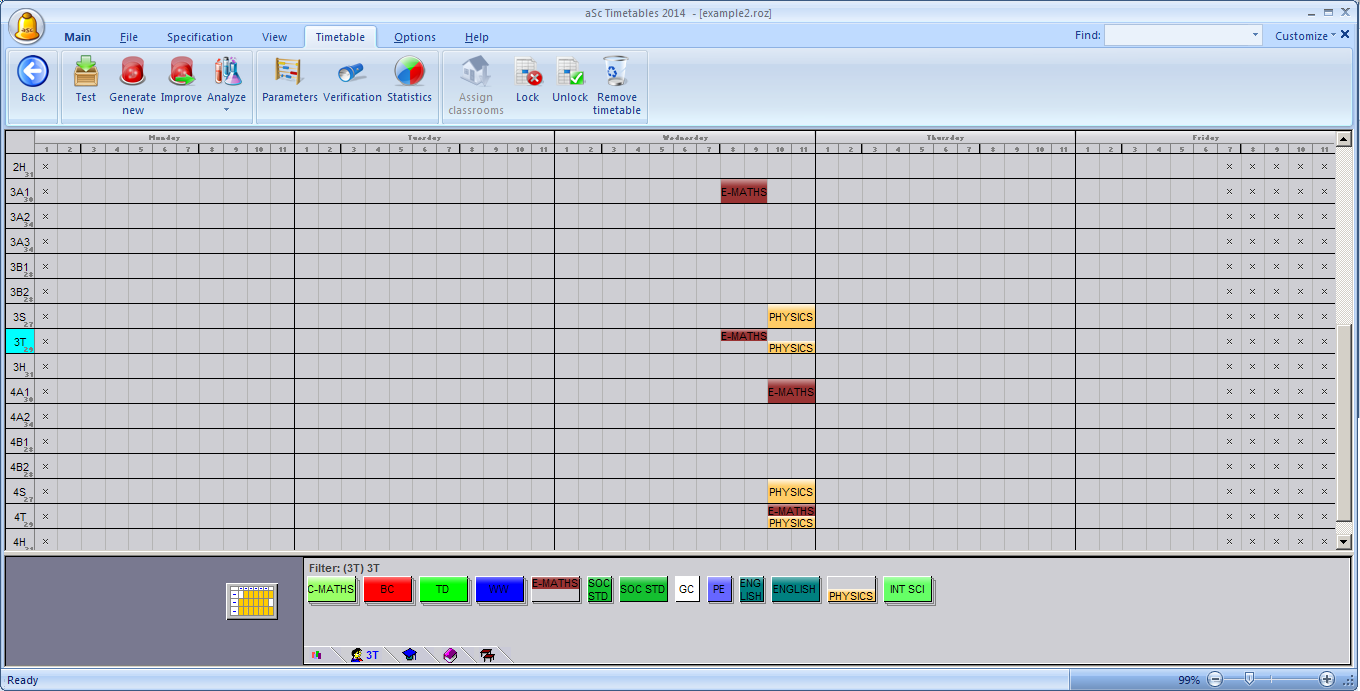Open the Statistics pie chart

tap(409, 73)
